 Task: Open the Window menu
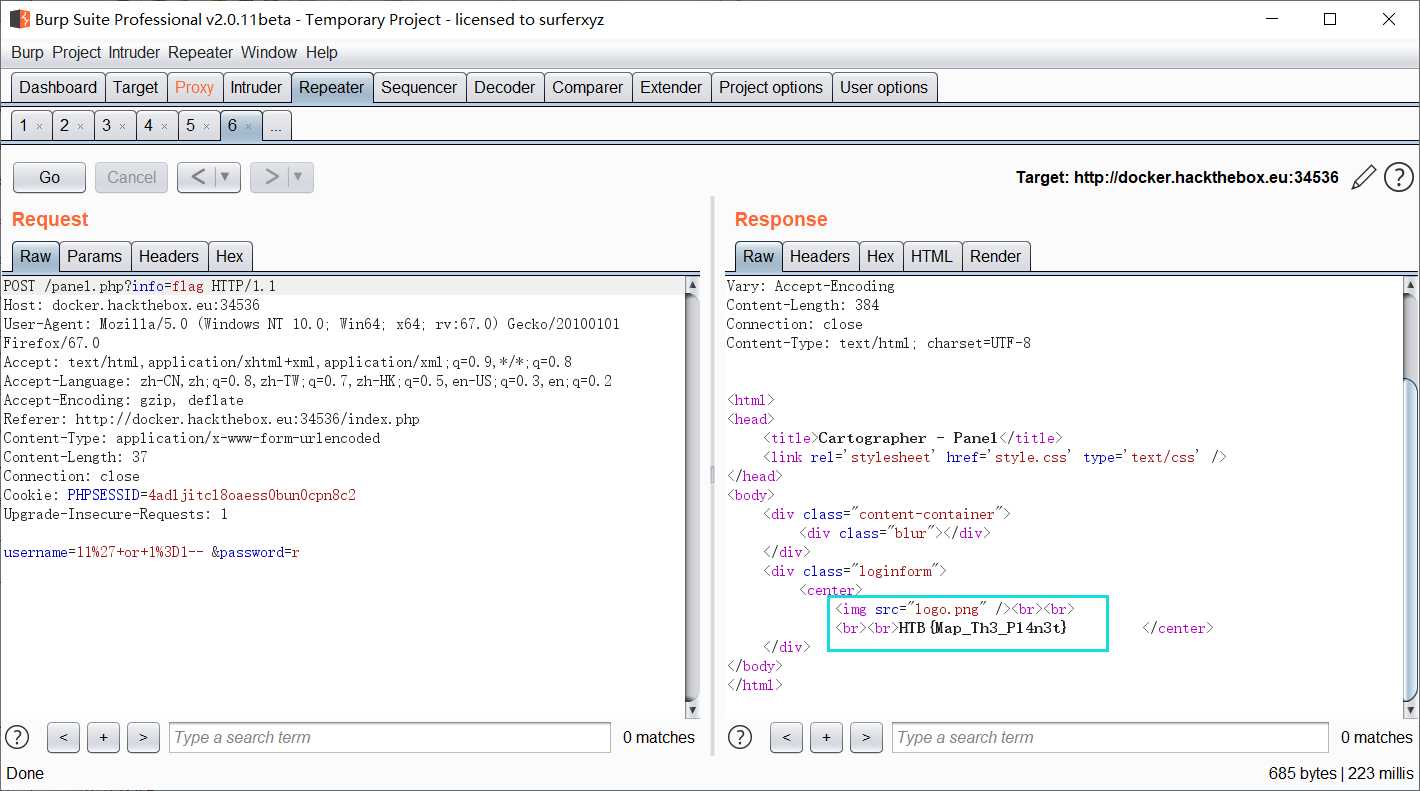[x=269, y=52]
